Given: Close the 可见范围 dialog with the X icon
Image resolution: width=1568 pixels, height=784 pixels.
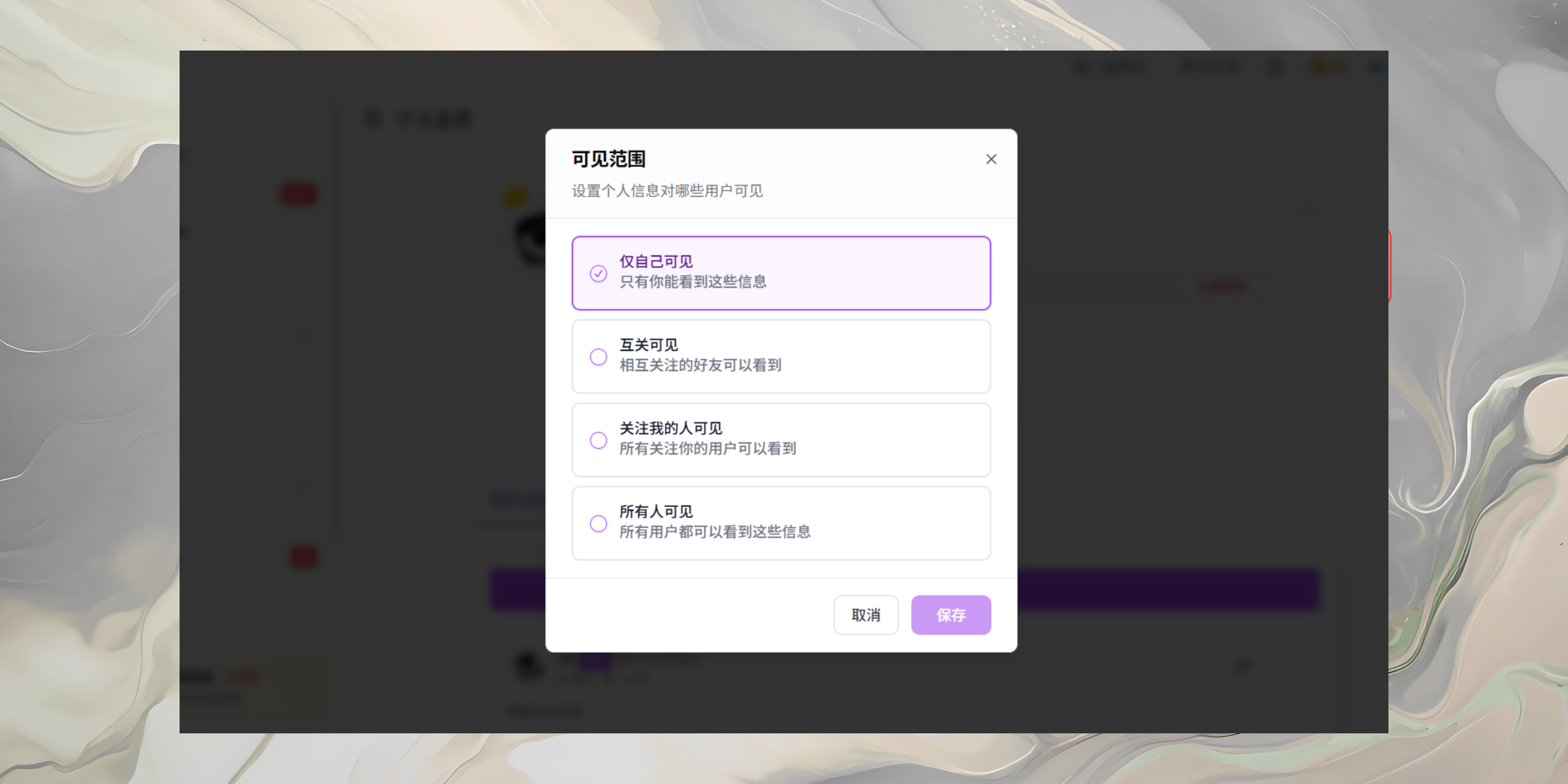Looking at the screenshot, I should [x=991, y=159].
